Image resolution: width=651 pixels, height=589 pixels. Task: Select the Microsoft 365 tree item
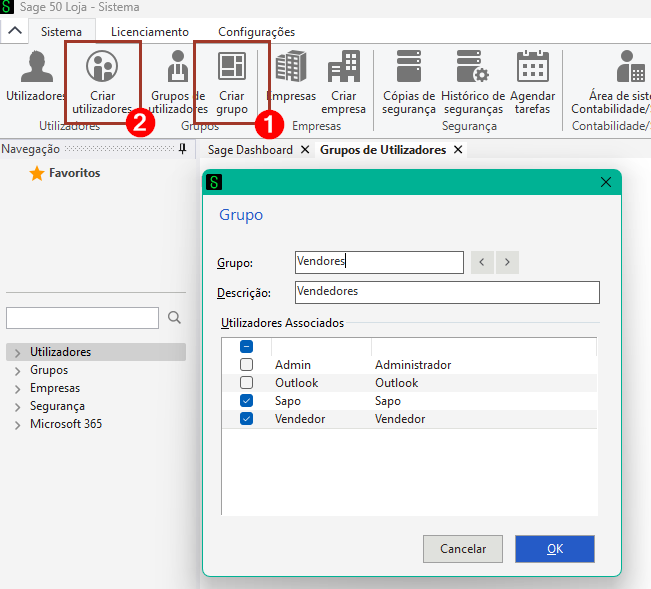point(66,424)
